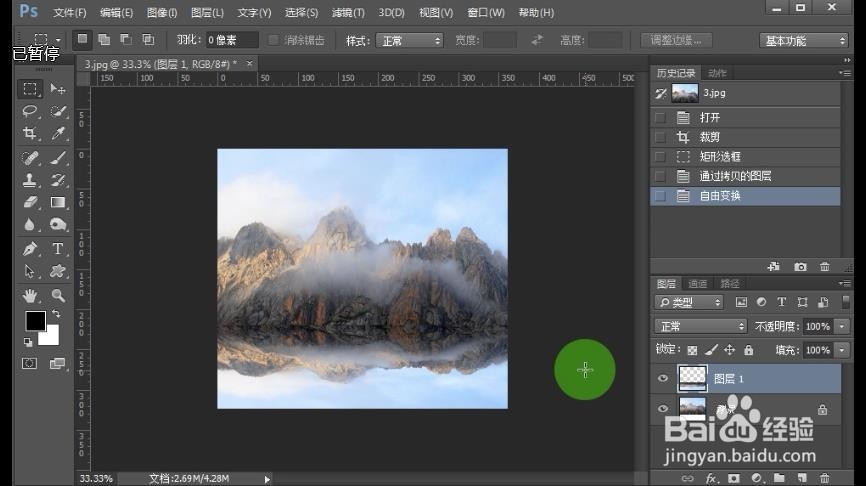
Task: Create new fill or adjustment layer
Action: 757,478
